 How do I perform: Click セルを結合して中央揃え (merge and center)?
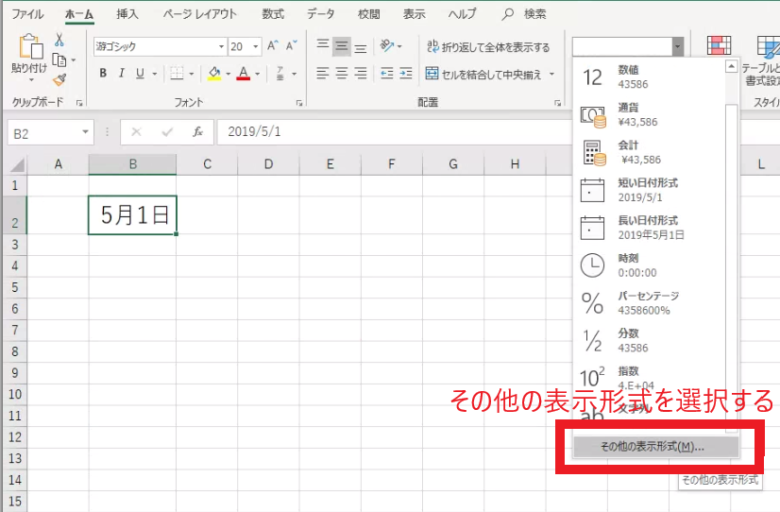click(484, 74)
